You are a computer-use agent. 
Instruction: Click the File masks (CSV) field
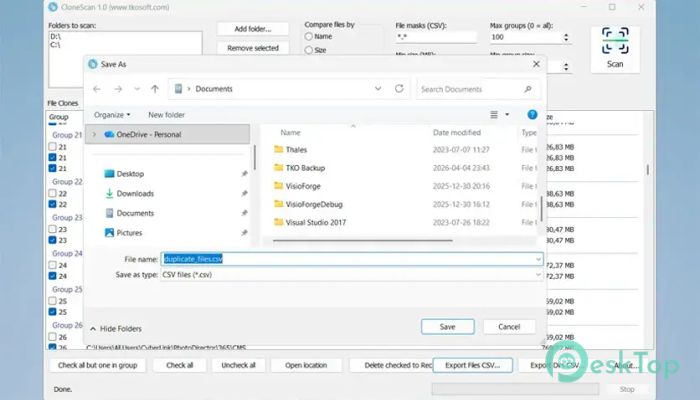pyautogui.click(x=436, y=37)
